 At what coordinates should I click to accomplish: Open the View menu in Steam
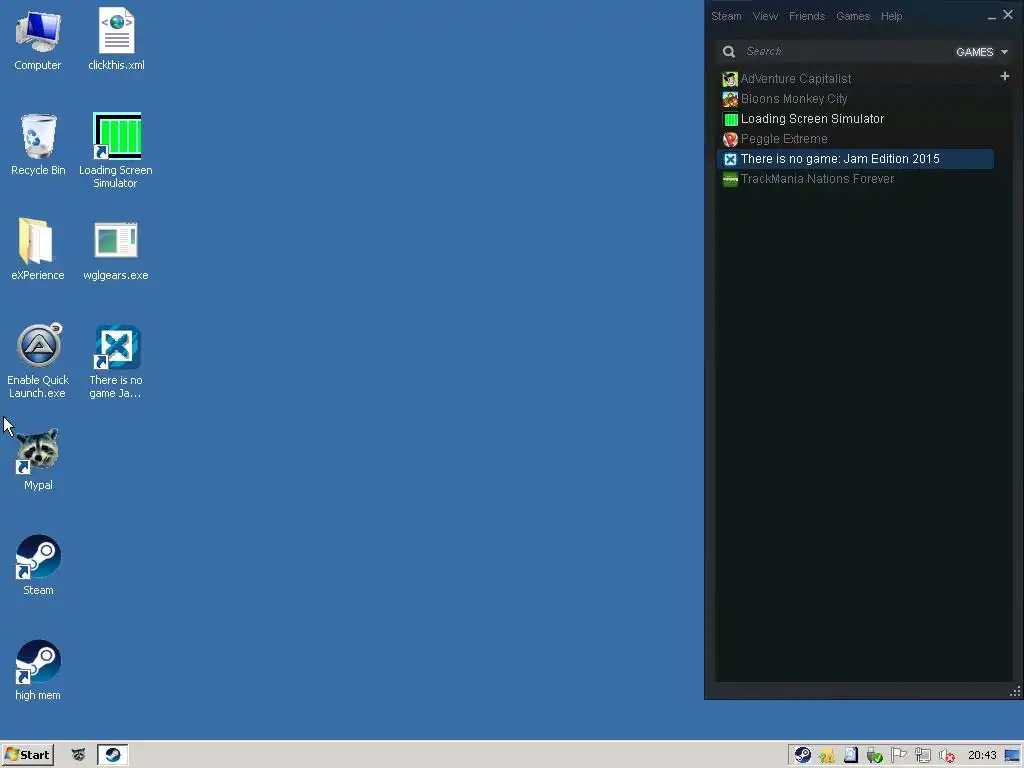(x=765, y=16)
